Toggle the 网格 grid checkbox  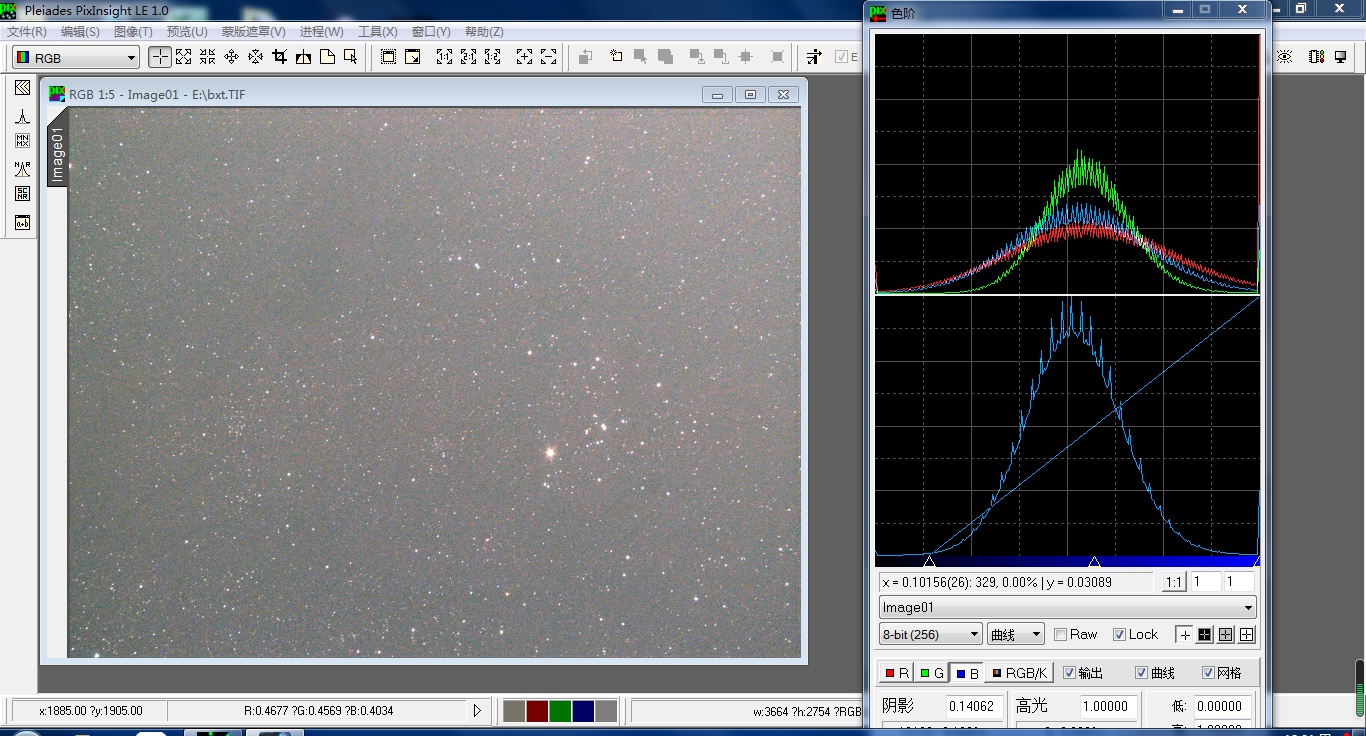pos(1208,673)
